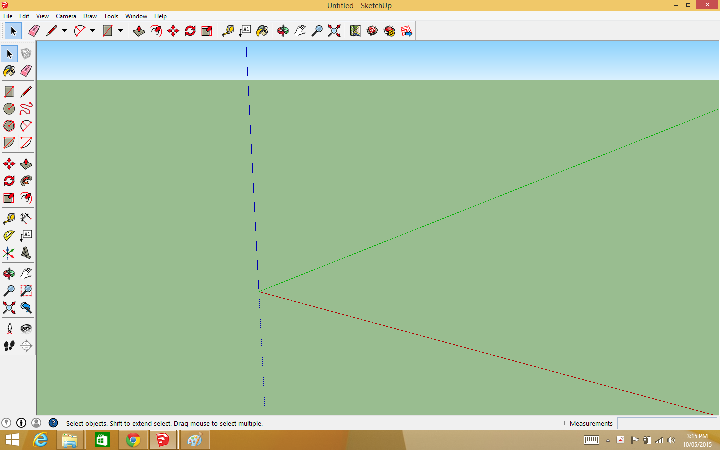The height and width of the screenshot is (450, 720).
Task: Open the Window menu
Action: [136, 17]
